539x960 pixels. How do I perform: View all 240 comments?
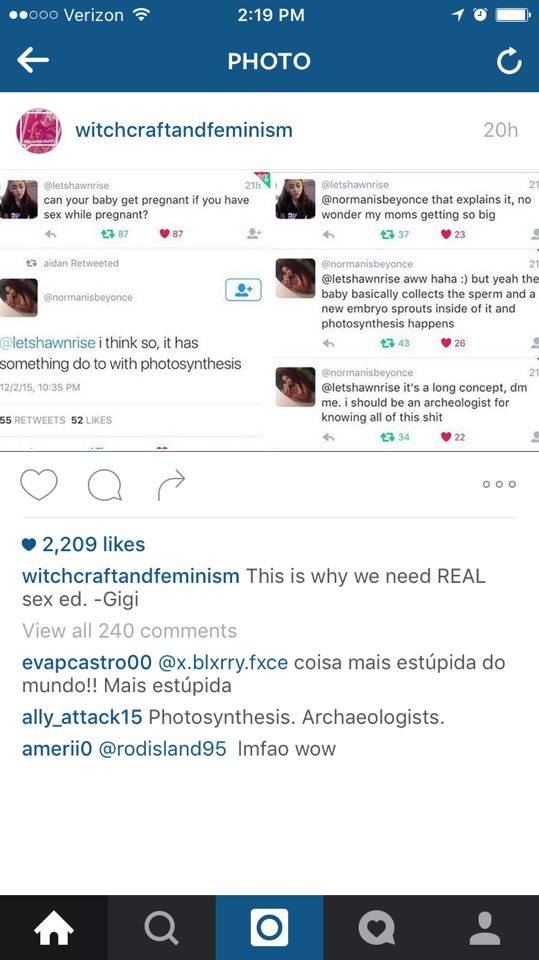coord(129,631)
